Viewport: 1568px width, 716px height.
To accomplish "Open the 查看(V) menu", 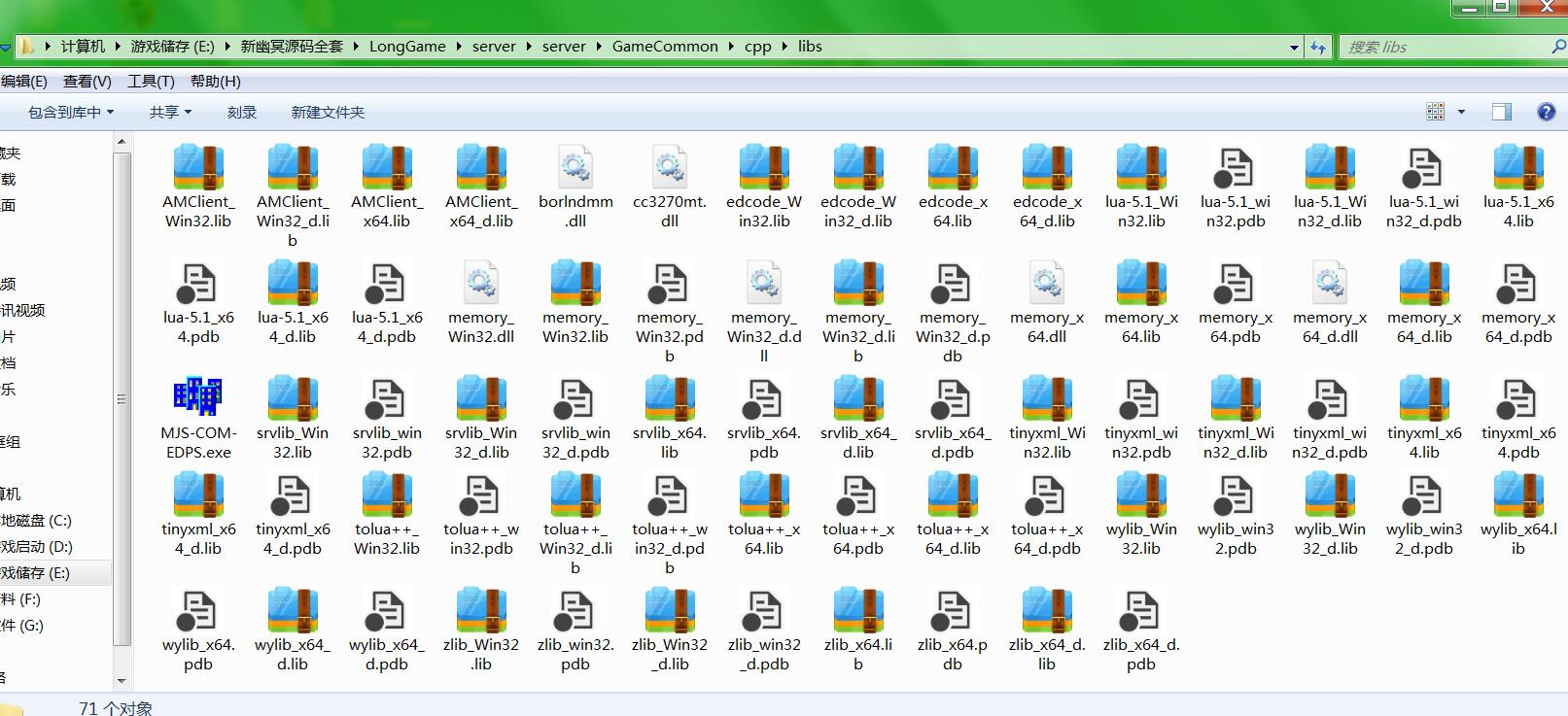I will (x=87, y=82).
